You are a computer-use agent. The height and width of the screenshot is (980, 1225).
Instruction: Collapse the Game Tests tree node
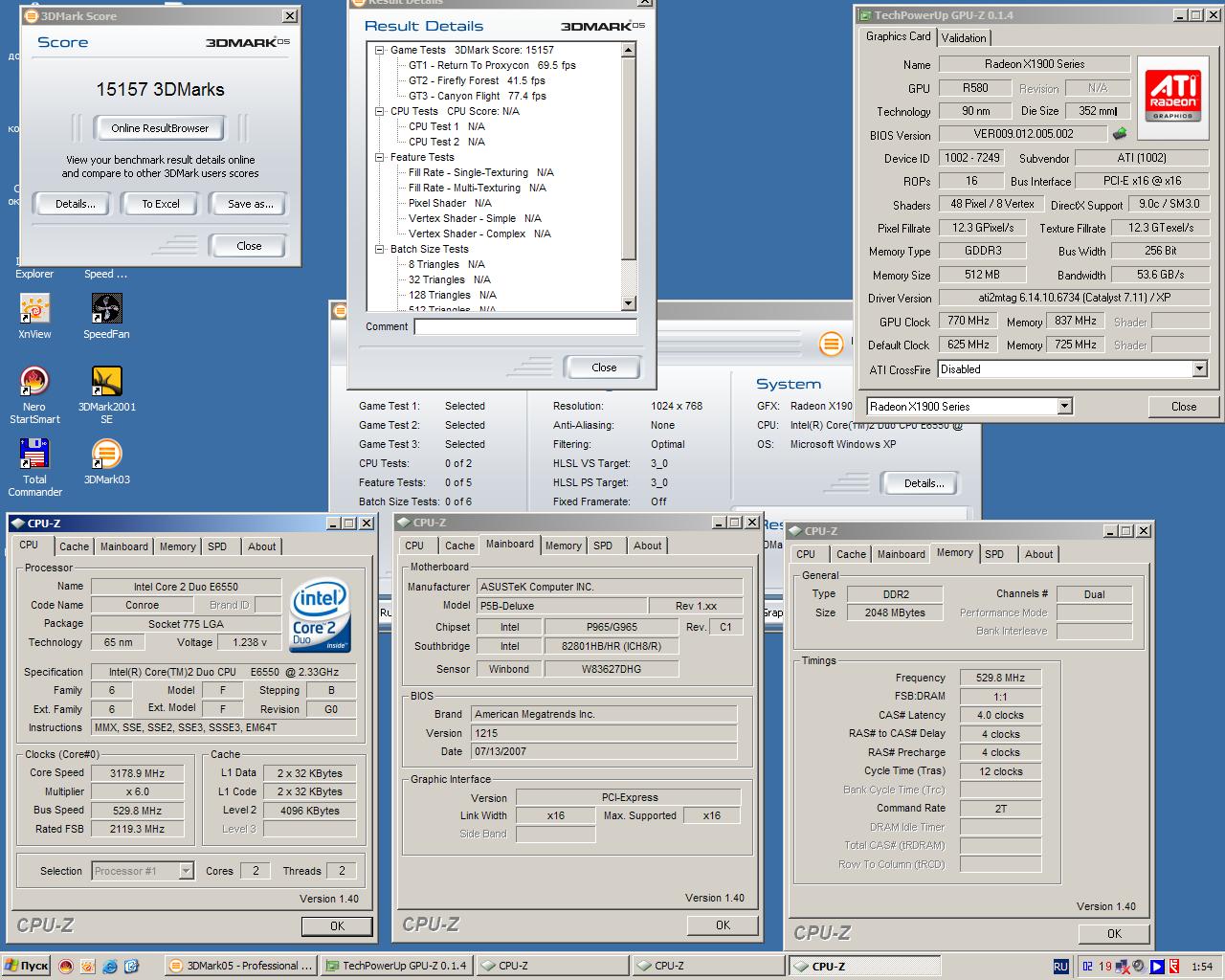380,50
